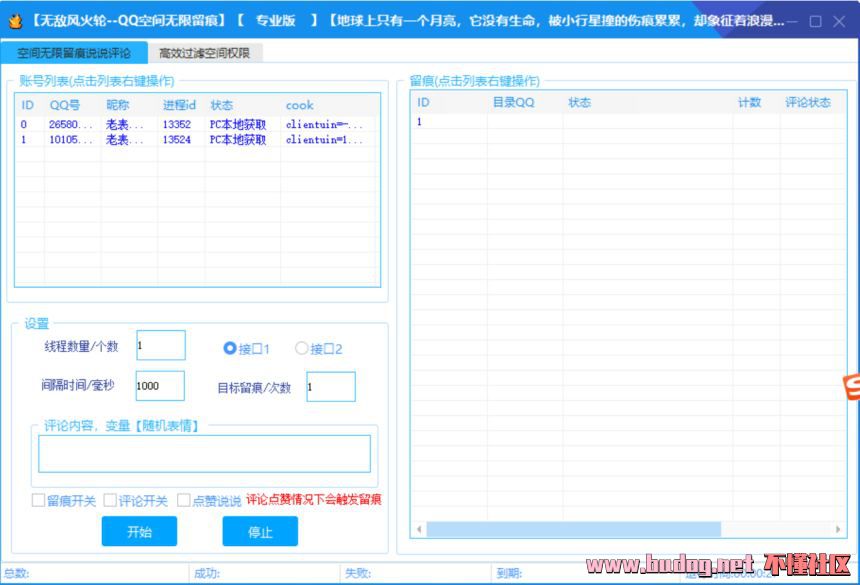860x585 pixels.
Task: Select row 1 in the 留痕 list
Action: click(629, 122)
